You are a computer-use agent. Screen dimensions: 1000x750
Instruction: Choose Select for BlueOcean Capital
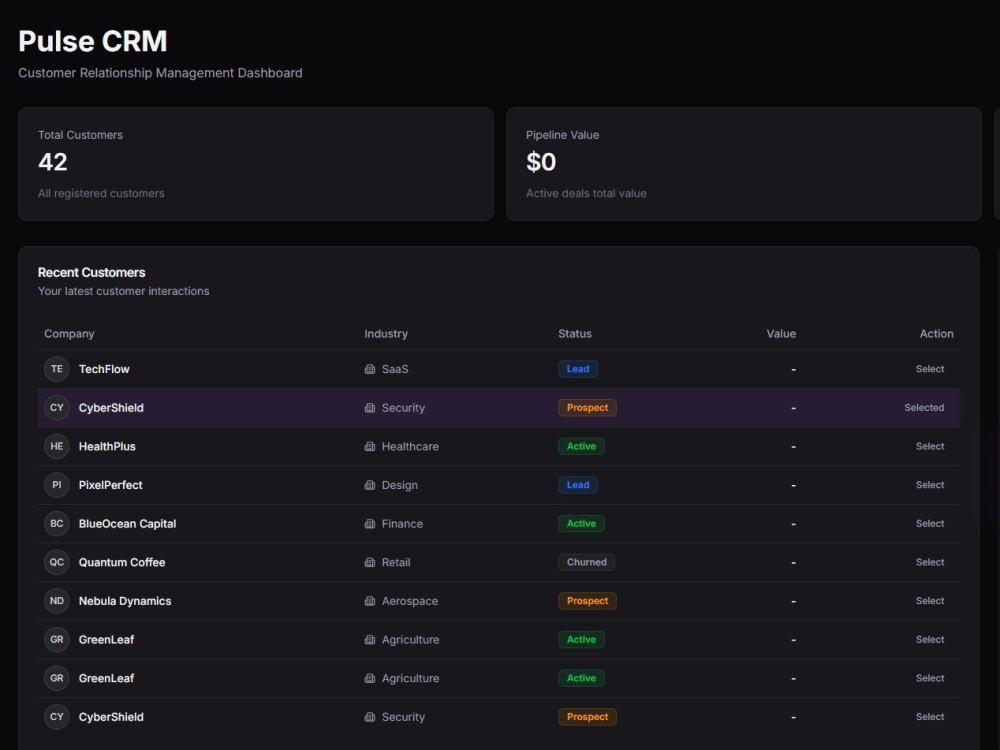point(930,524)
